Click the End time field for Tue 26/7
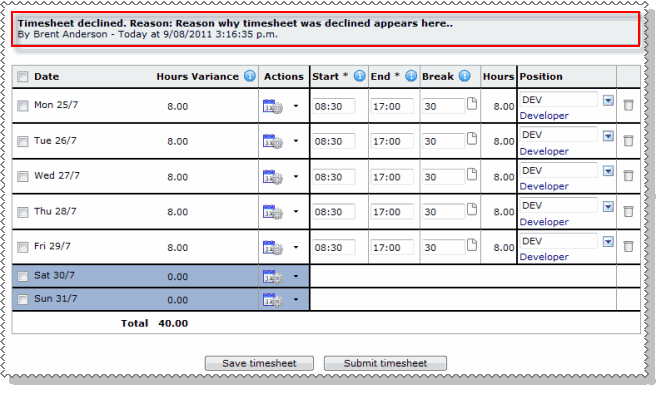The image size is (665, 394). pyautogui.click(x=392, y=141)
